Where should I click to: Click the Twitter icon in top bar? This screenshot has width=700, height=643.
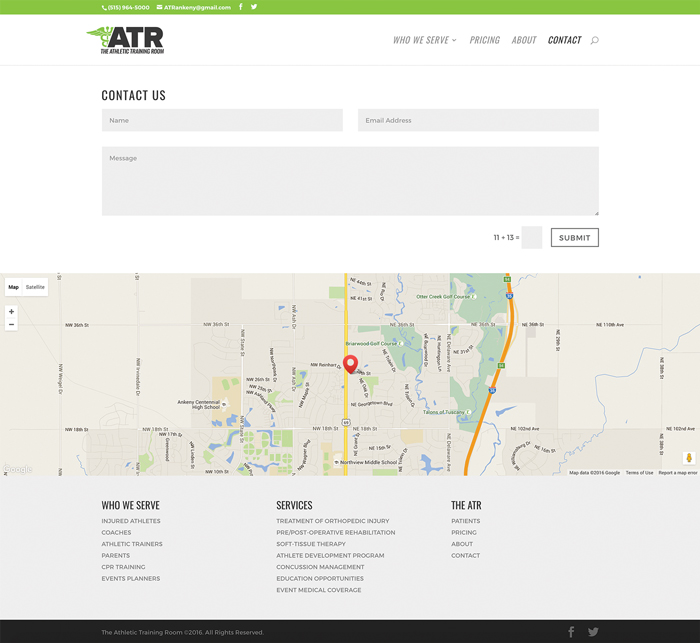click(x=254, y=7)
